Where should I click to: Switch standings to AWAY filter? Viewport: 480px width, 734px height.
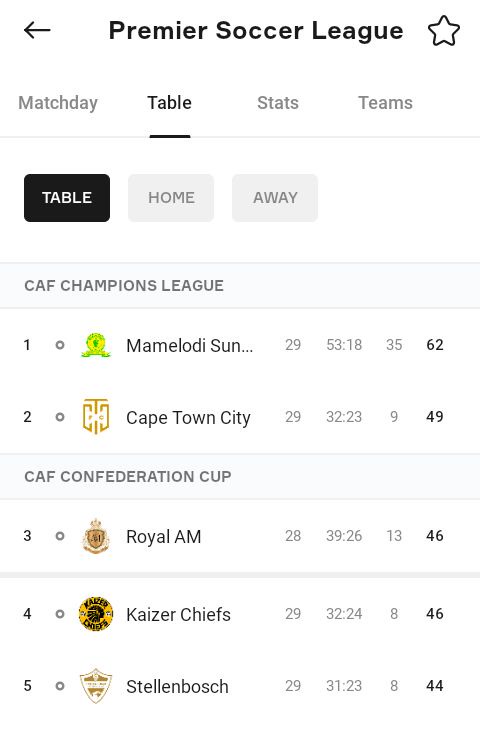point(275,198)
